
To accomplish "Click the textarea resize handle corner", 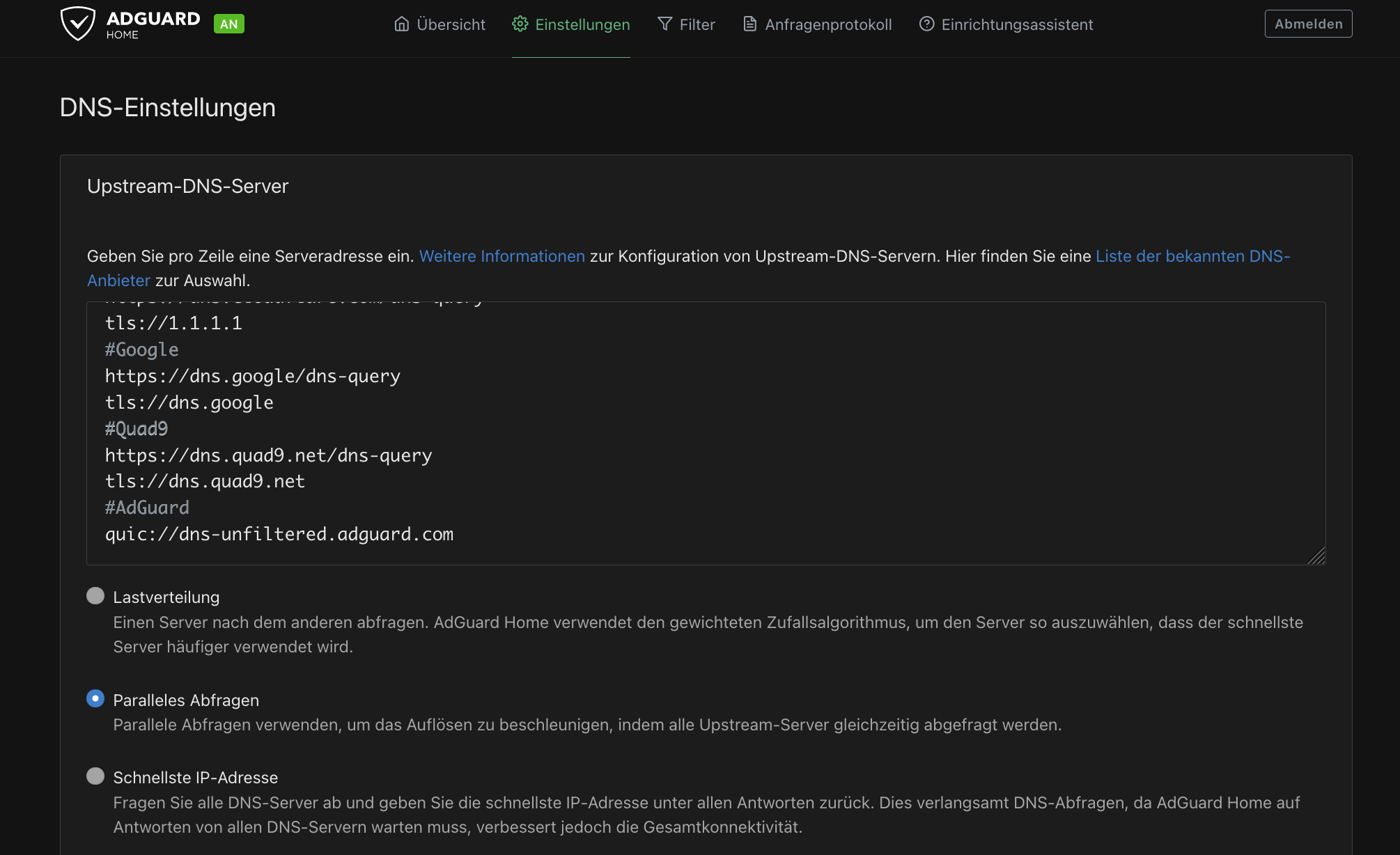I will [1316, 556].
